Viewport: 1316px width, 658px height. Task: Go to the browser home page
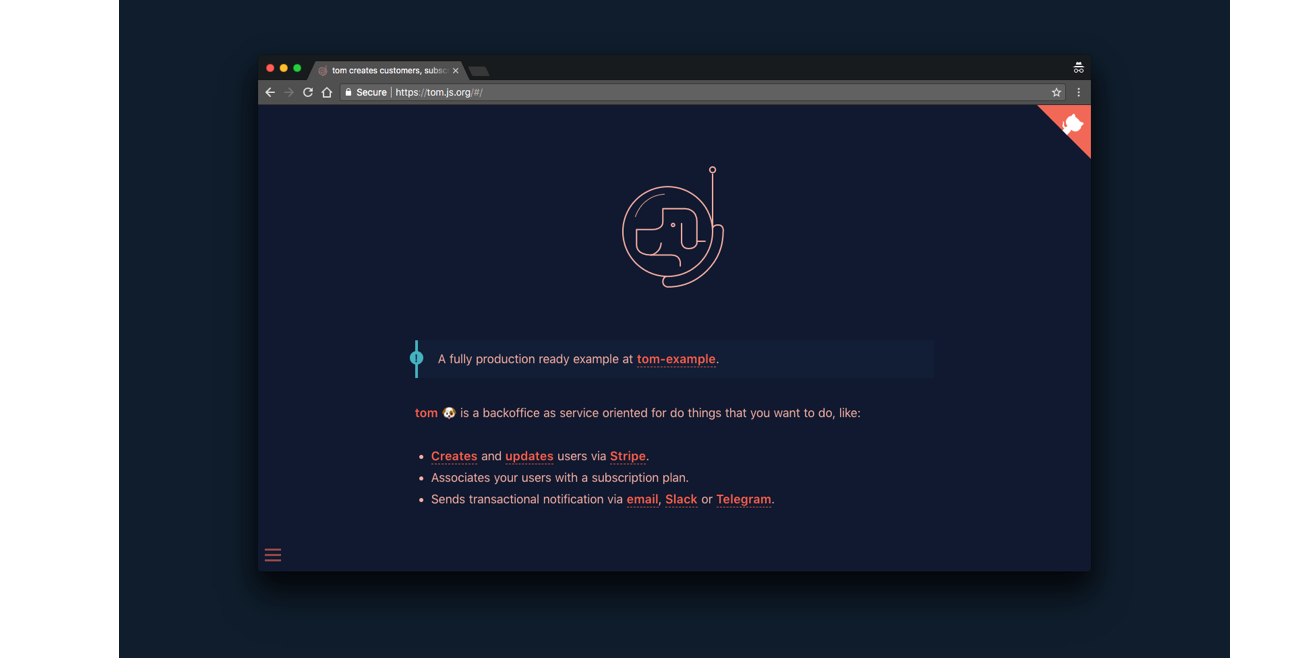(326, 91)
